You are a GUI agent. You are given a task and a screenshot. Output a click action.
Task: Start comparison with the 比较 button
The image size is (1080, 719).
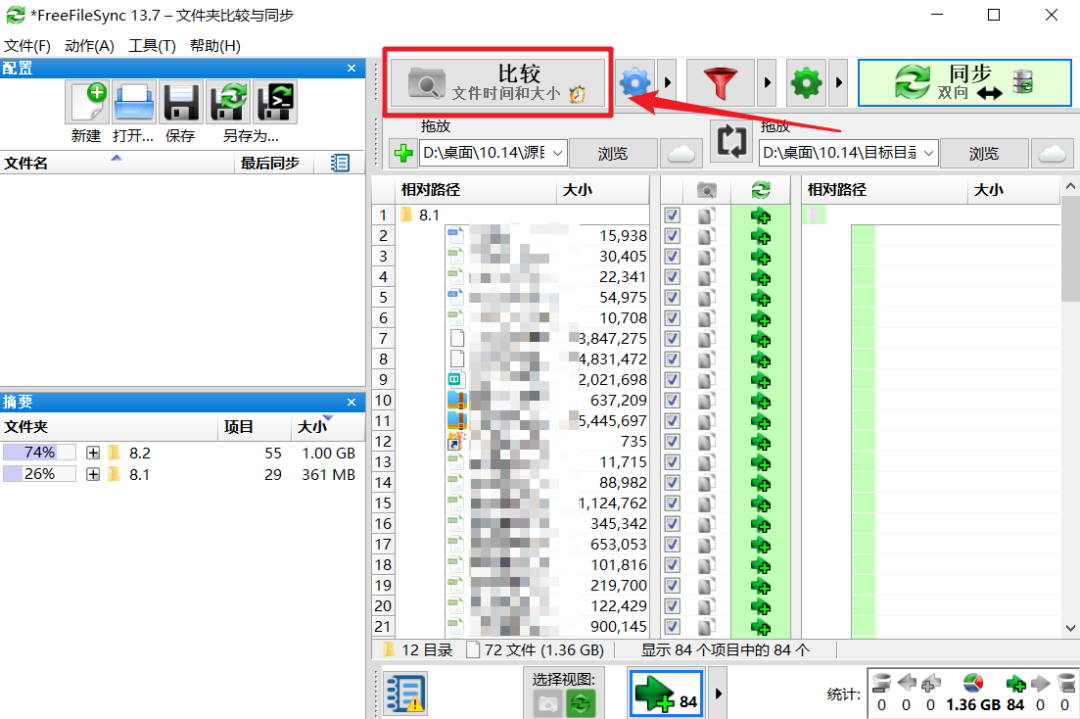(x=498, y=83)
